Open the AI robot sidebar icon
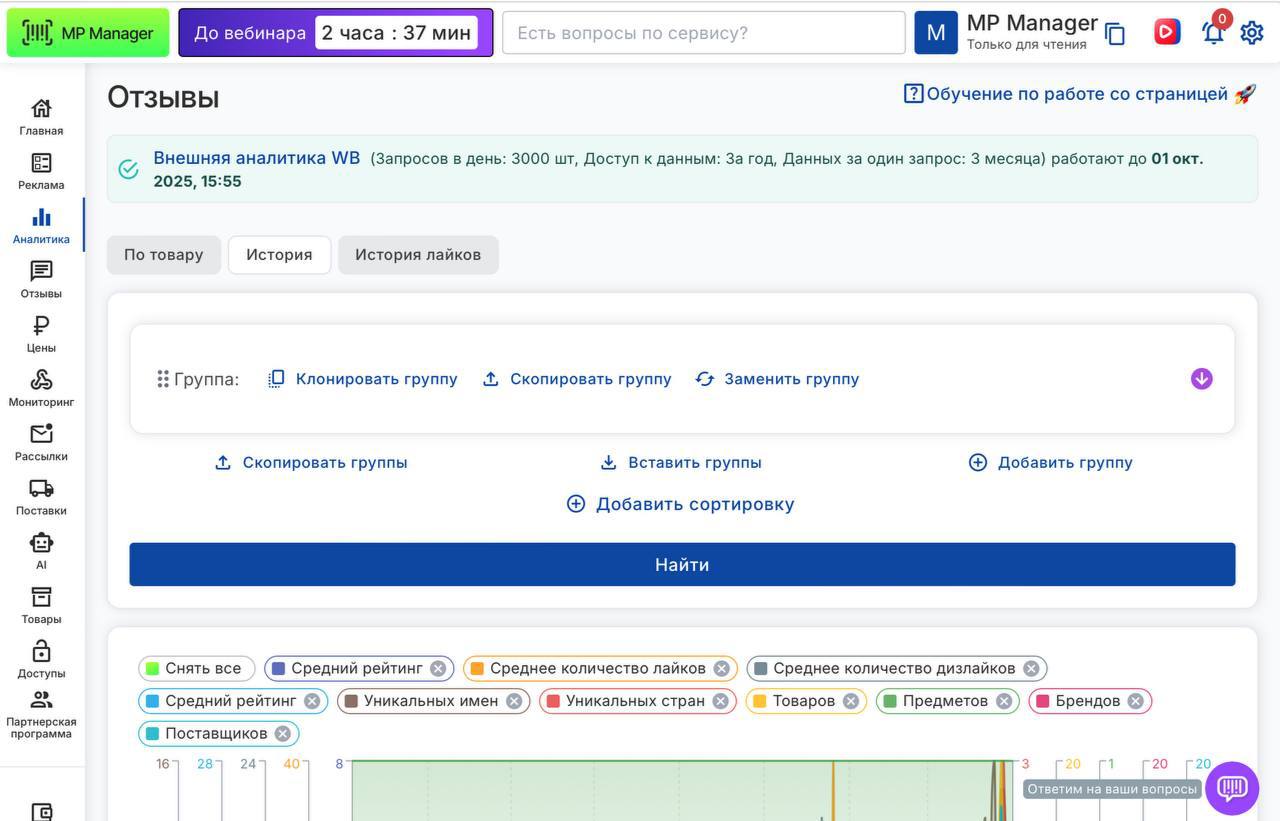This screenshot has width=1280, height=821. pyautogui.click(x=41, y=550)
